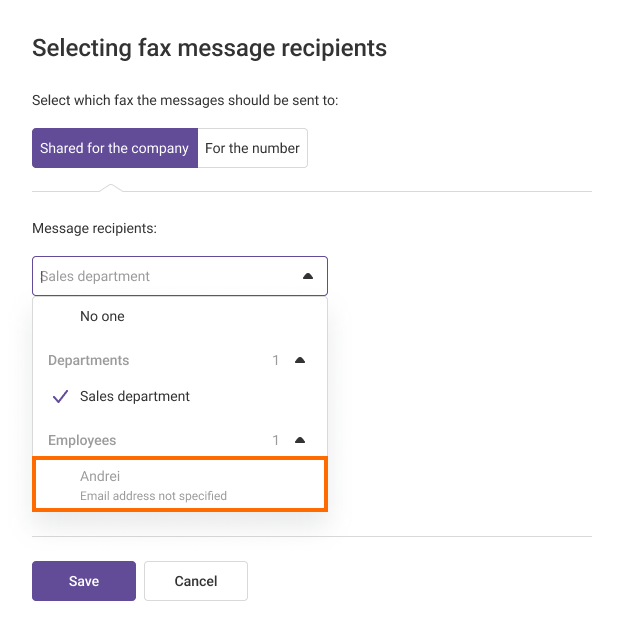The width and height of the screenshot is (624, 633).
Task: Click the checkmark beside Sales department
Action: [60, 396]
